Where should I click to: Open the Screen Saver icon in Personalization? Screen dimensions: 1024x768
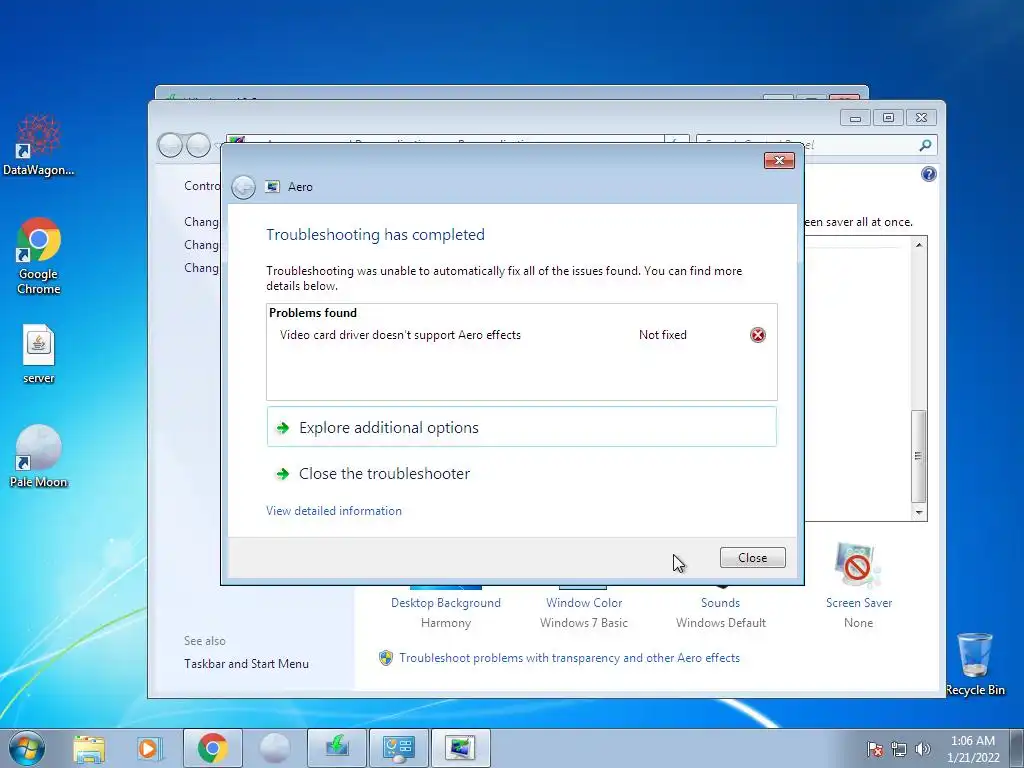coord(857,565)
